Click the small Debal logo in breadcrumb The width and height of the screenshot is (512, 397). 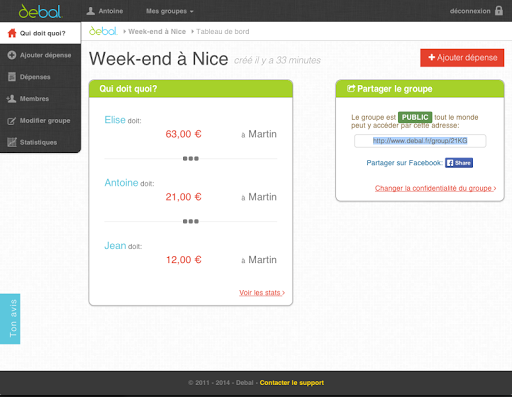coord(103,31)
